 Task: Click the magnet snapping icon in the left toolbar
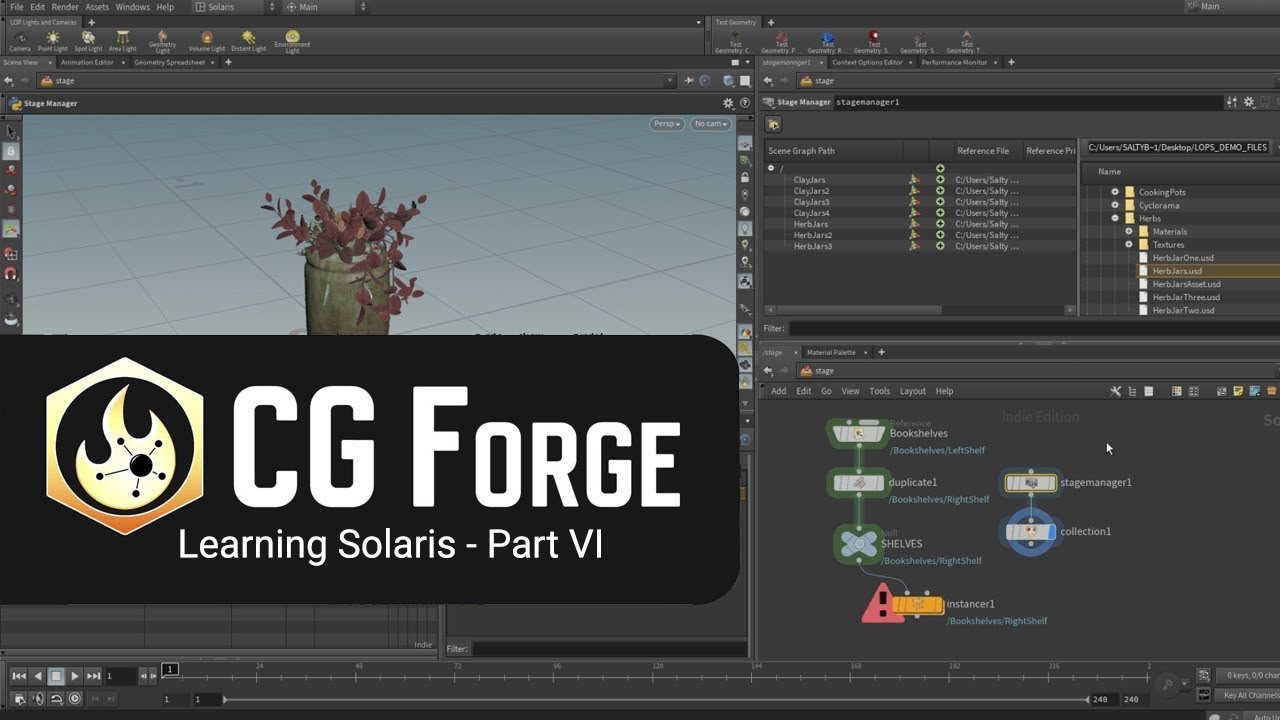11,274
